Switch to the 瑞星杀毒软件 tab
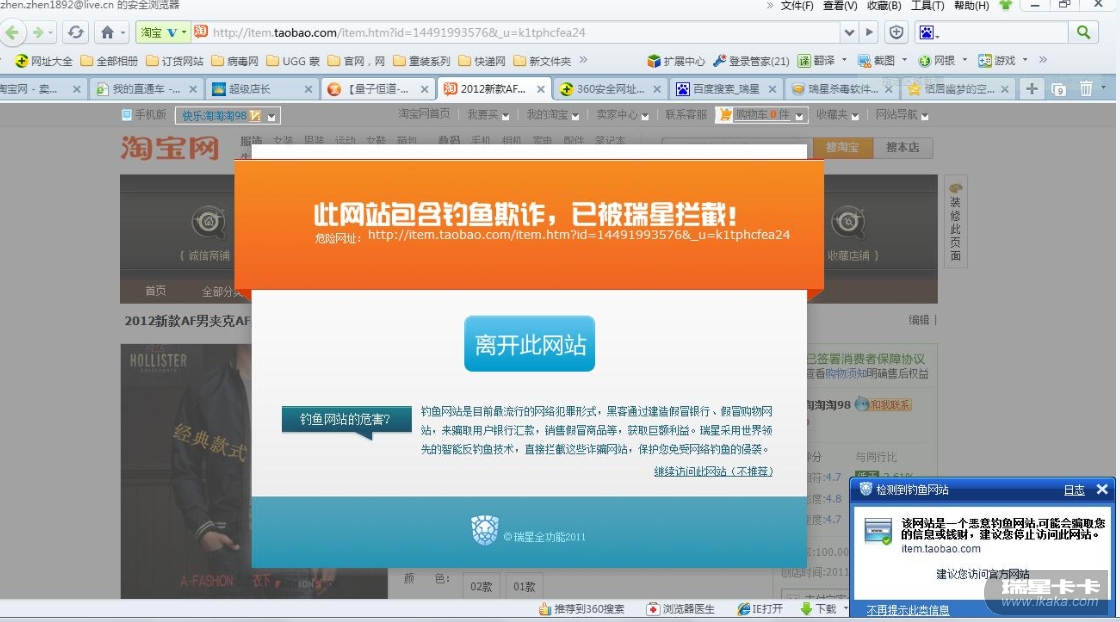This screenshot has height=622, width=1120. (x=841, y=89)
